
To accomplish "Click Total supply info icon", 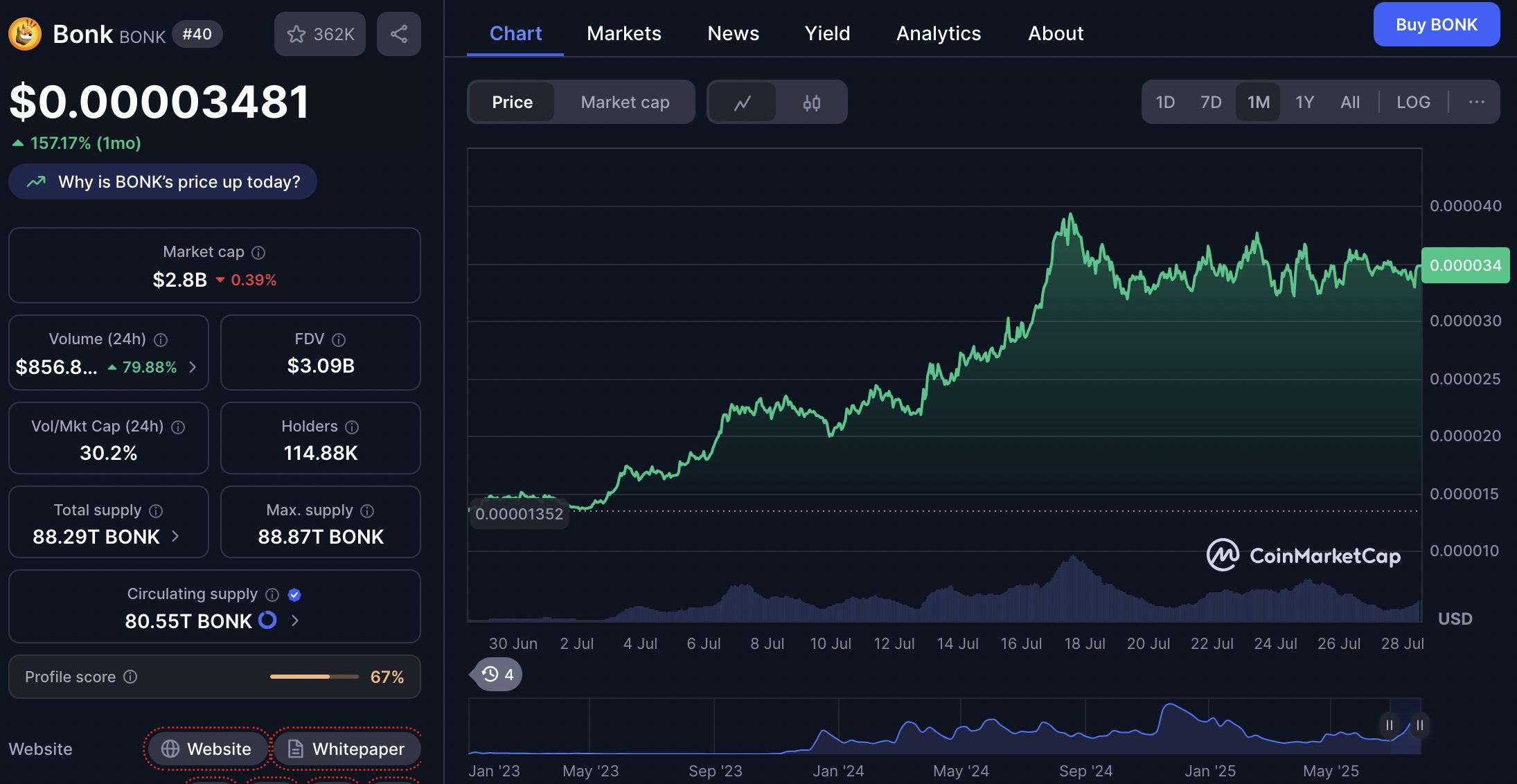I will 156,511.
